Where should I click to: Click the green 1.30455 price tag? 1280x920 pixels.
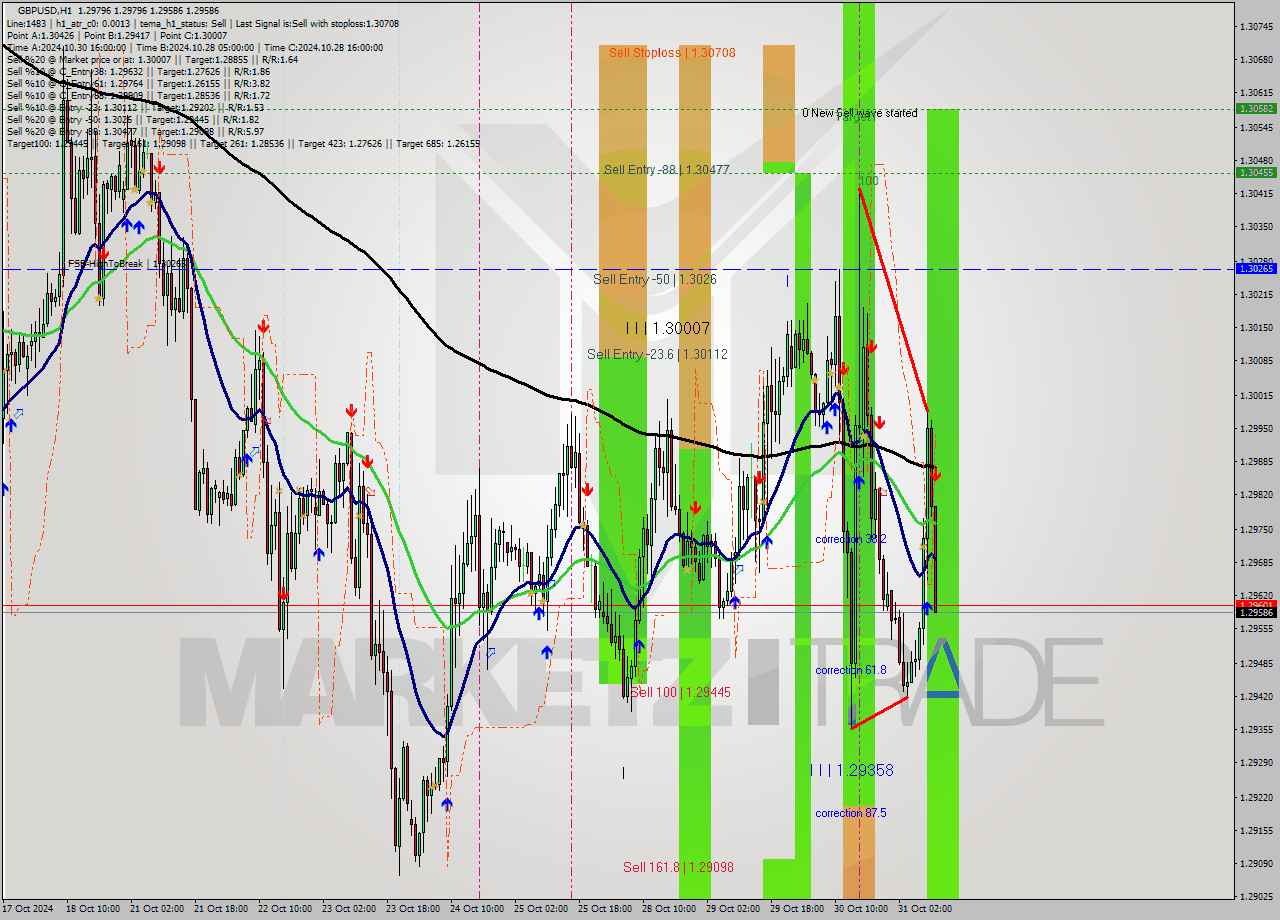click(1256, 172)
